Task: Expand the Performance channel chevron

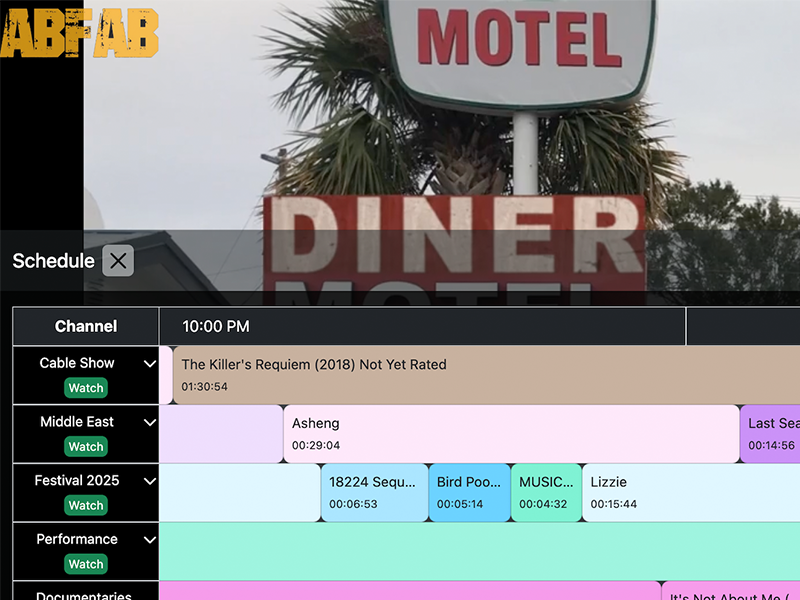Action: tap(149, 540)
